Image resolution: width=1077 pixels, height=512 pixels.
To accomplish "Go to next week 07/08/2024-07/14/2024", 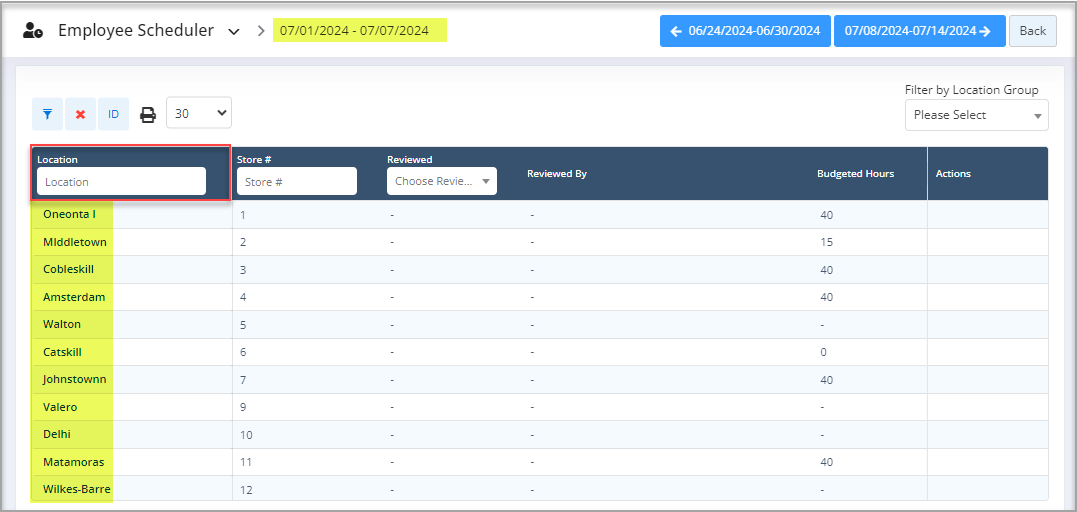I will coord(918,31).
